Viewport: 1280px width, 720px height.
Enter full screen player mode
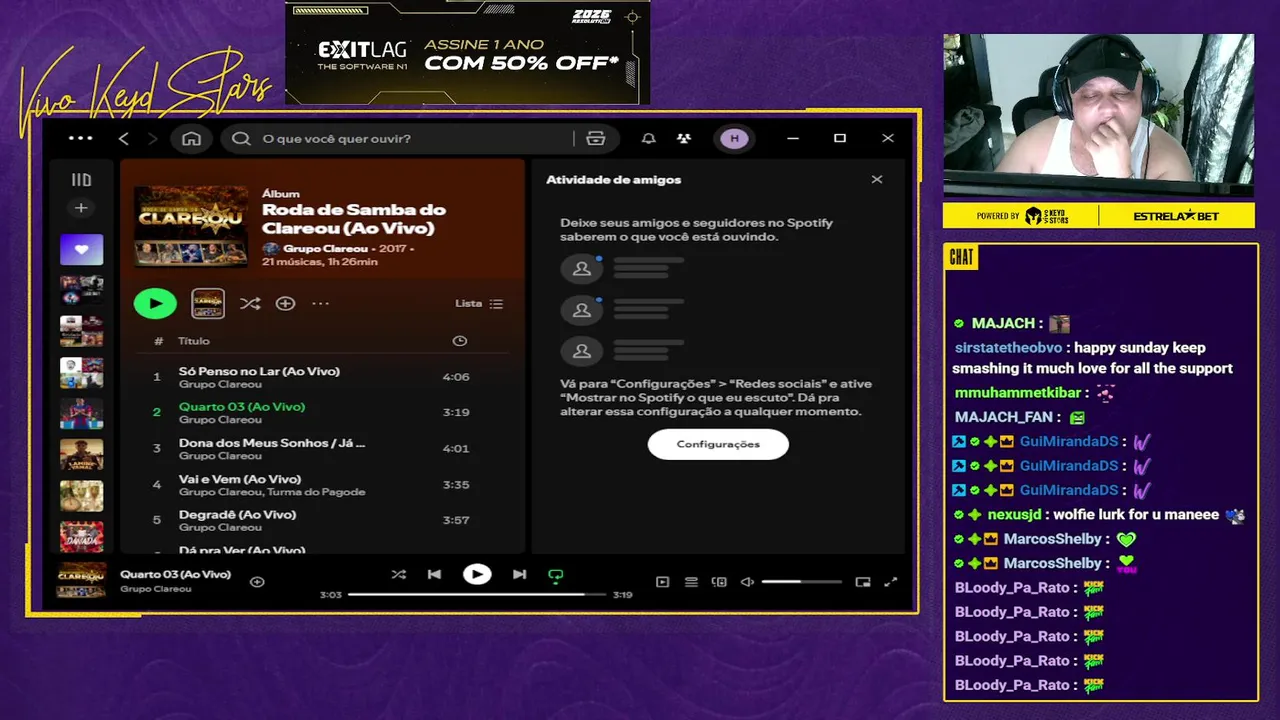(x=891, y=582)
